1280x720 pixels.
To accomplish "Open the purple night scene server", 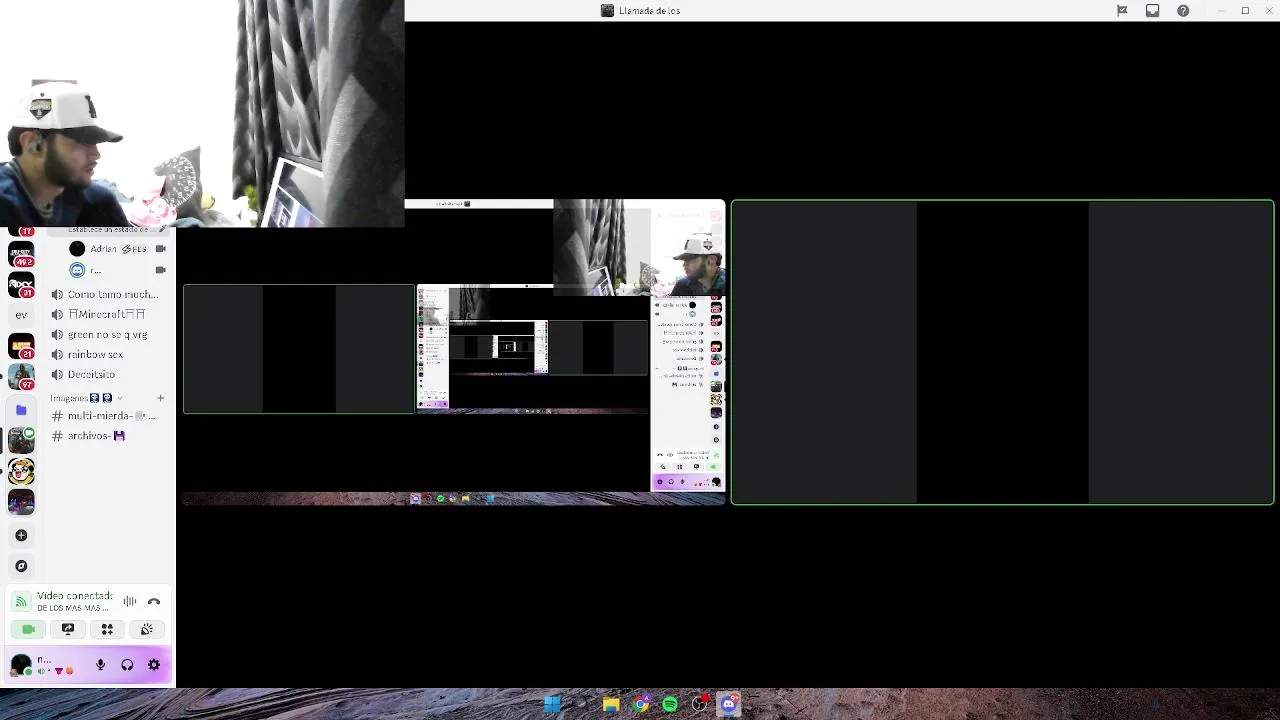I will 21,501.
